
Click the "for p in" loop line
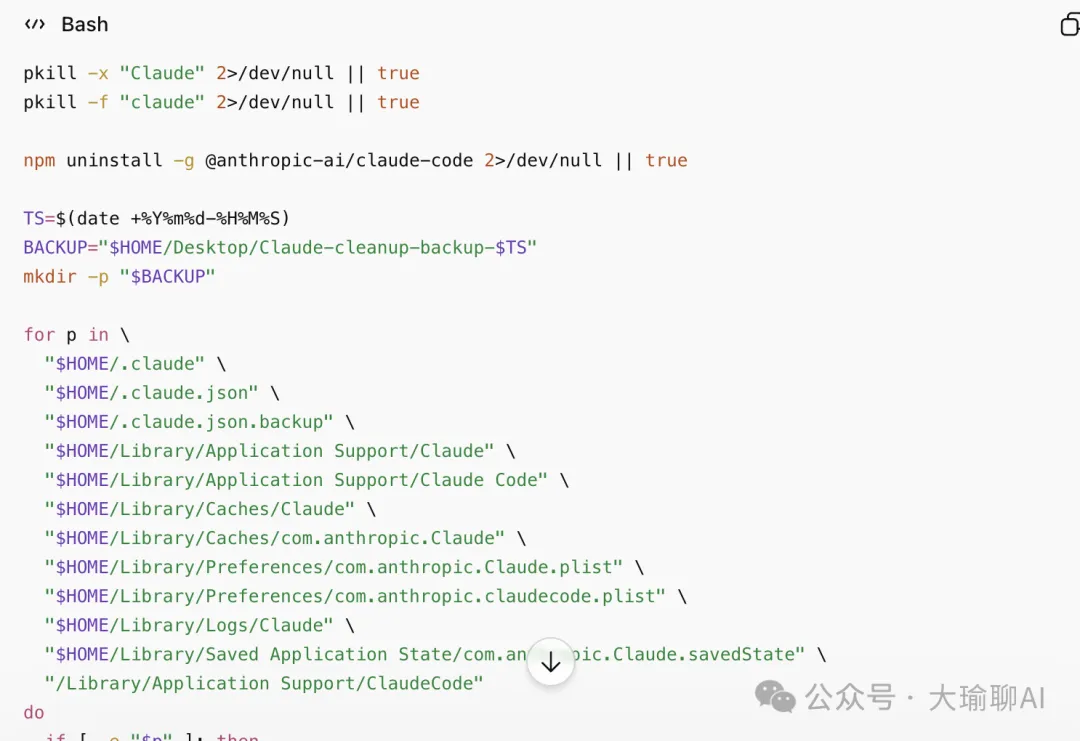tap(77, 334)
